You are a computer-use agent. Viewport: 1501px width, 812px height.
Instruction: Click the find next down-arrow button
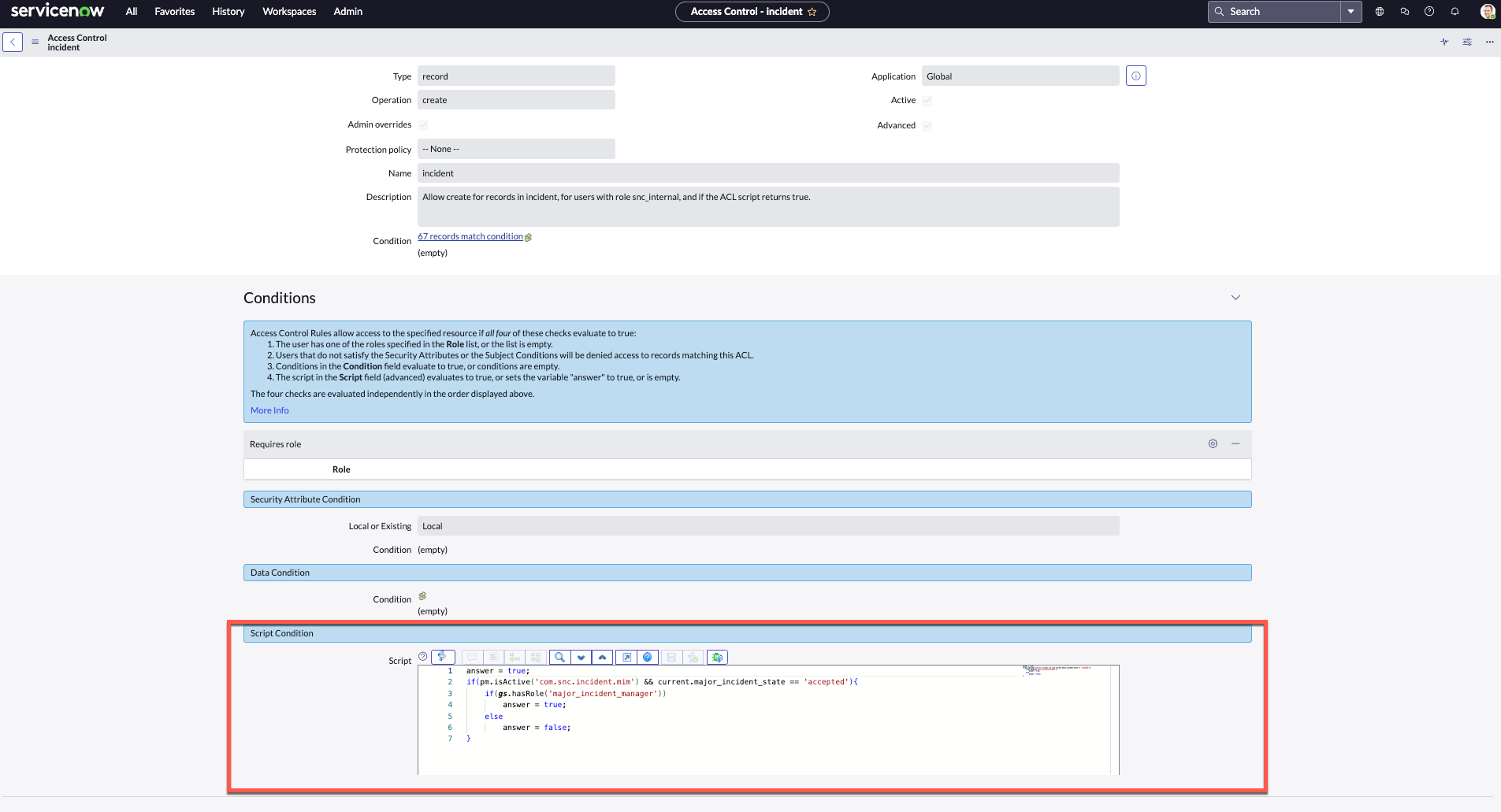581,657
